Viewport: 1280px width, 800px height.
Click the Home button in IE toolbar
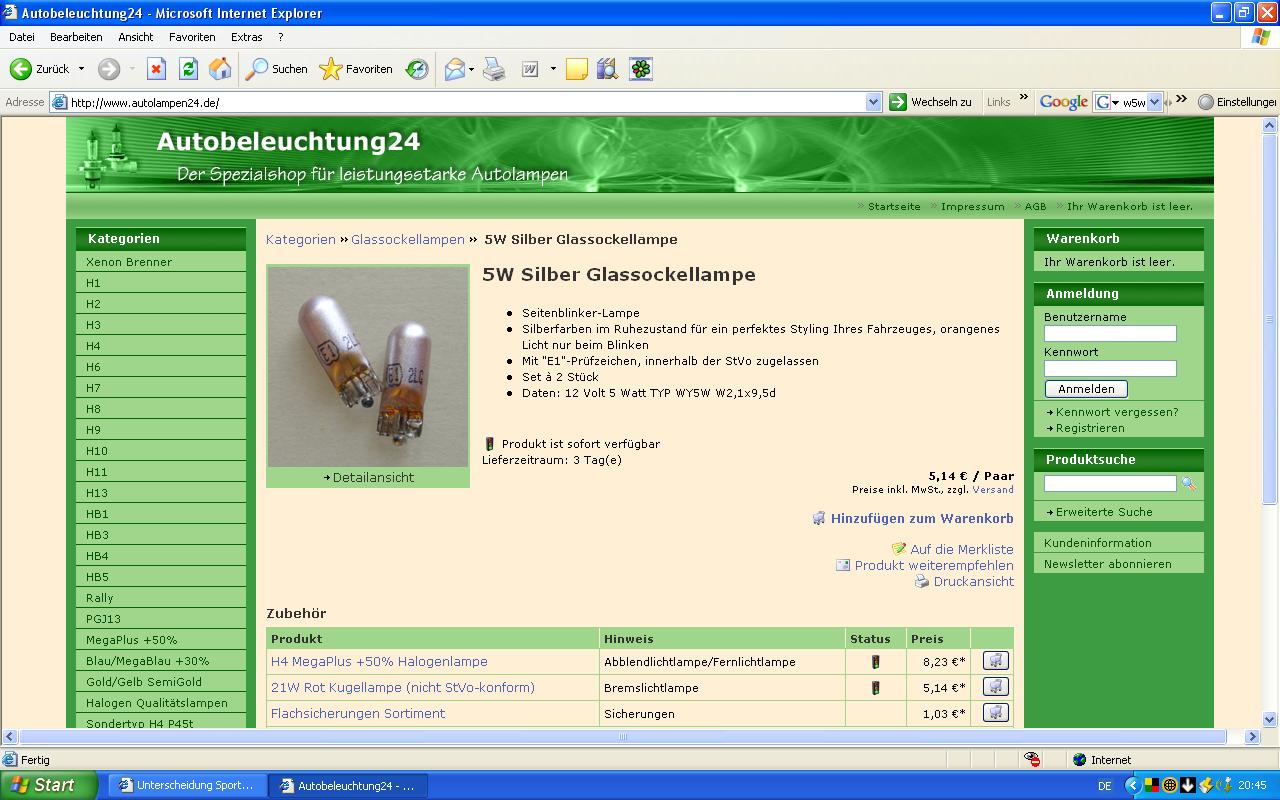[x=220, y=69]
